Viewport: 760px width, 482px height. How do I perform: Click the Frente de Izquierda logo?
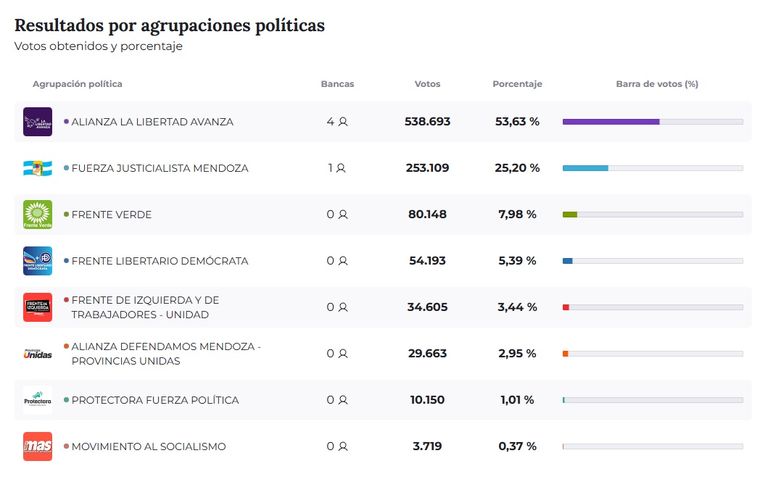[x=37, y=307]
